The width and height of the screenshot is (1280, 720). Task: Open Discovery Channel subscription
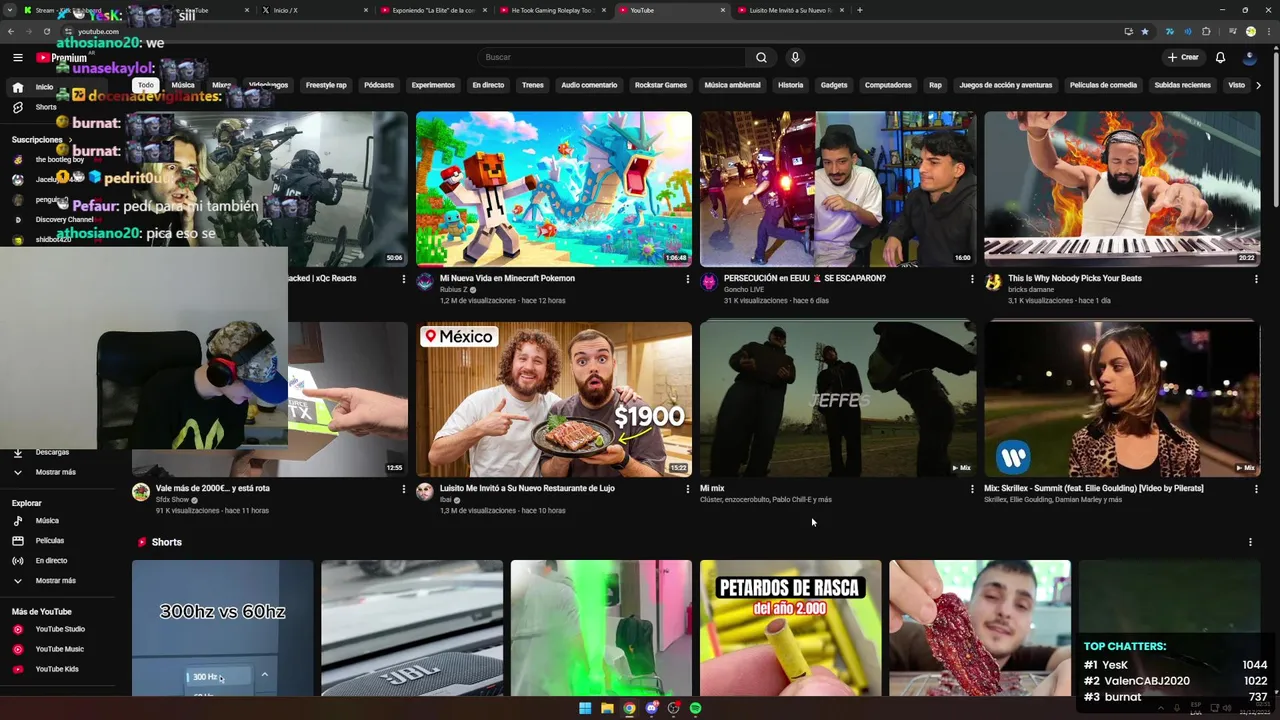pos(64,219)
